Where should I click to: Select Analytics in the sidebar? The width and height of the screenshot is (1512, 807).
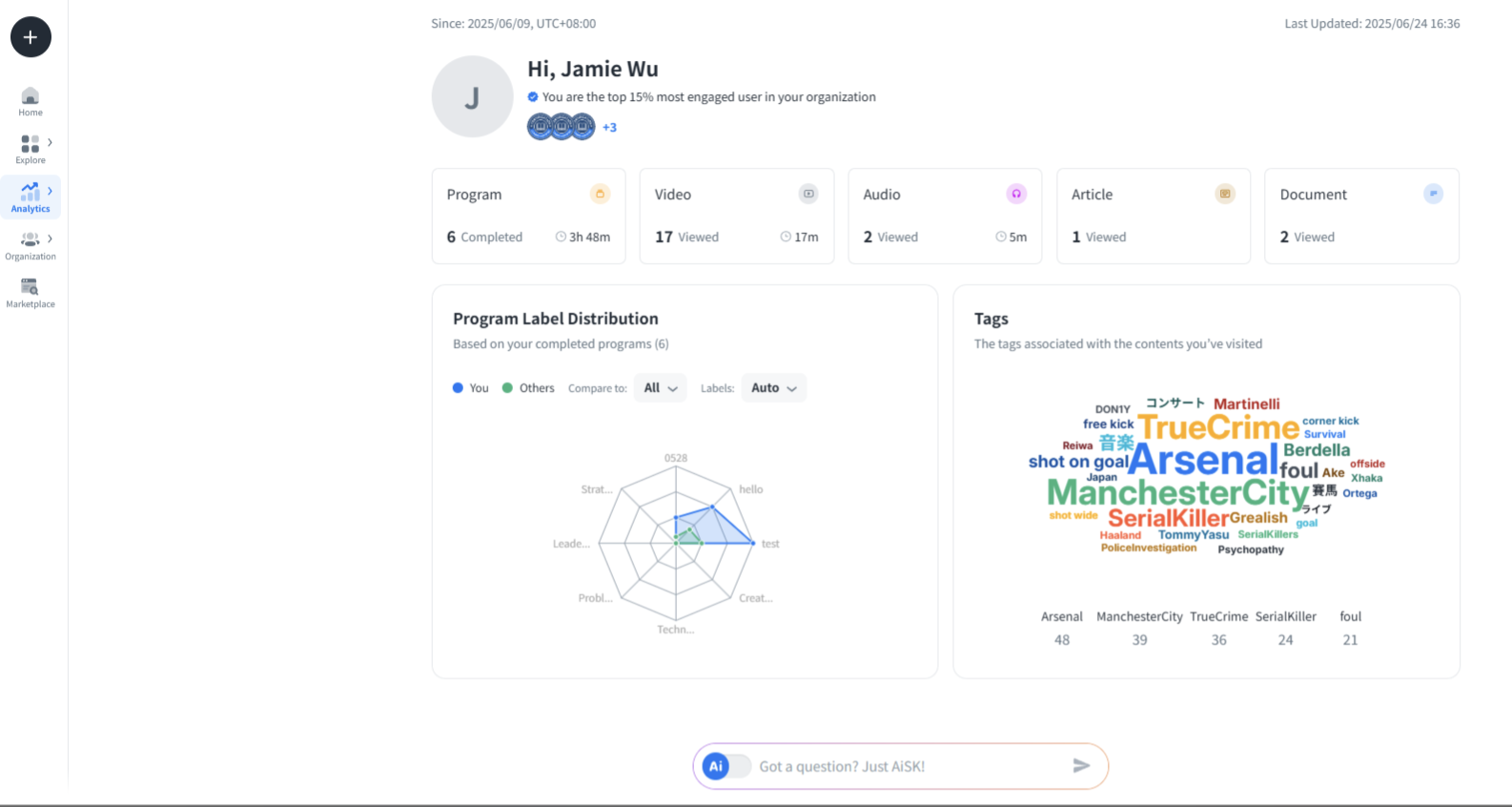[31, 197]
